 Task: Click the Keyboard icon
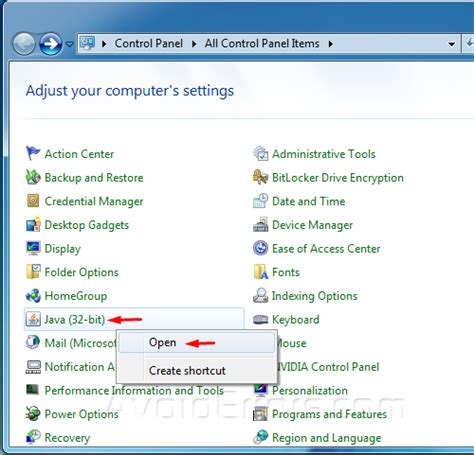(260, 319)
